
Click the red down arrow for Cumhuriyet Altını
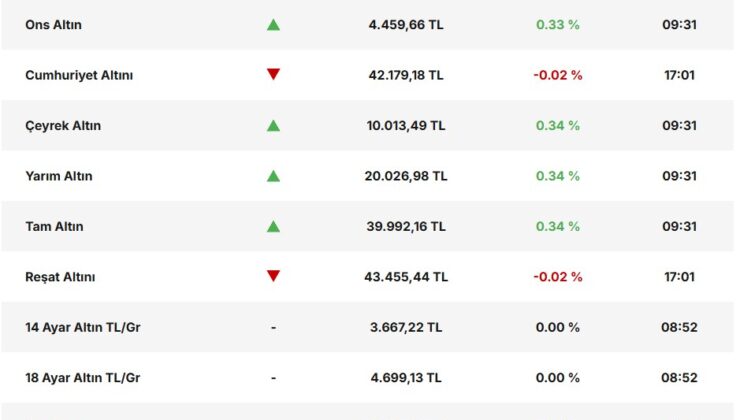click(273, 75)
